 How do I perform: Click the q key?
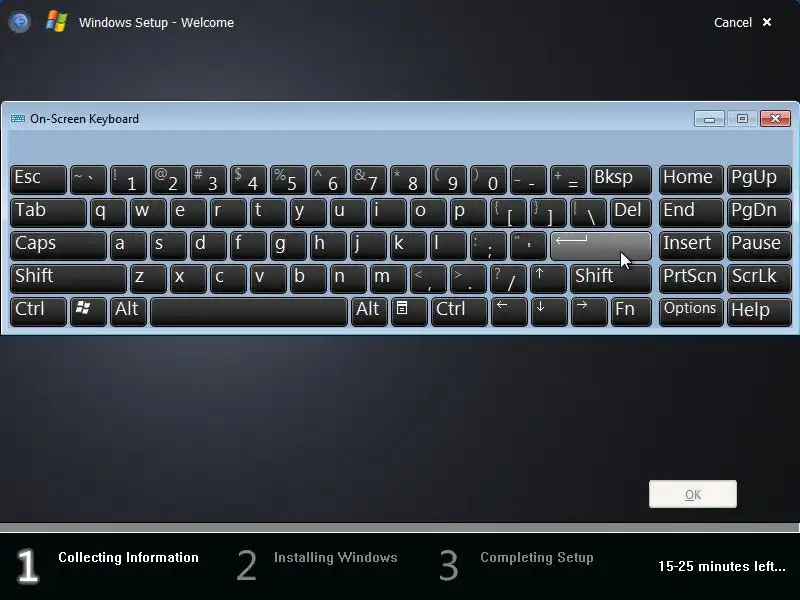point(108,213)
